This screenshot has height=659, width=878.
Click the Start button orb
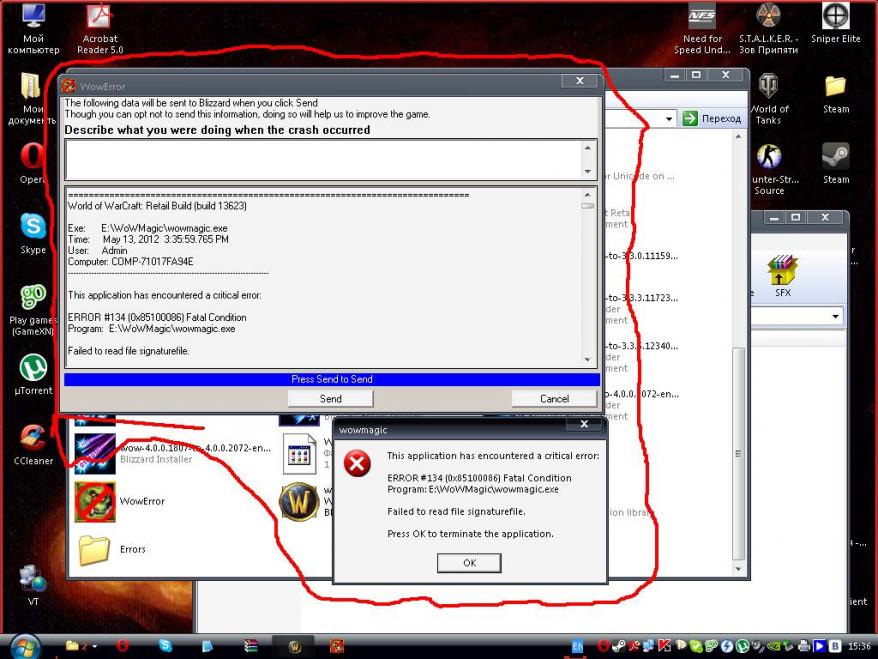pyautogui.click(x=25, y=647)
